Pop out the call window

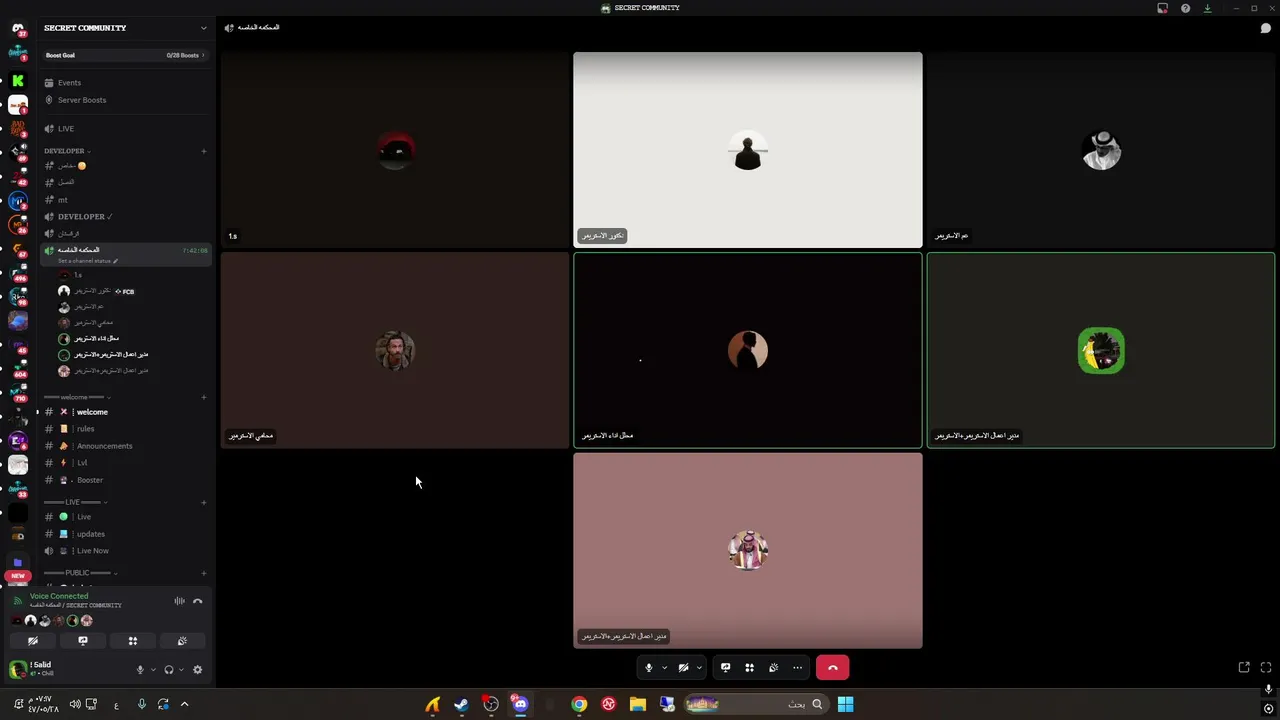coord(1244,667)
